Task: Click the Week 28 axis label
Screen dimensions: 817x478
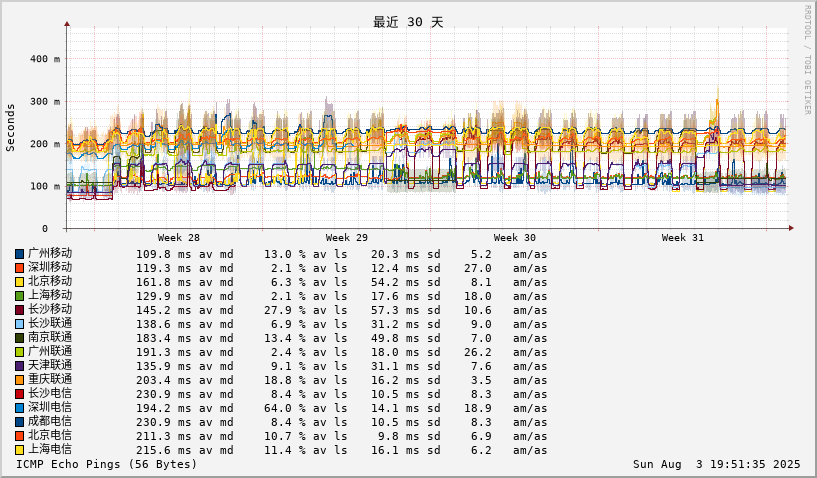Action: point(179,238)
